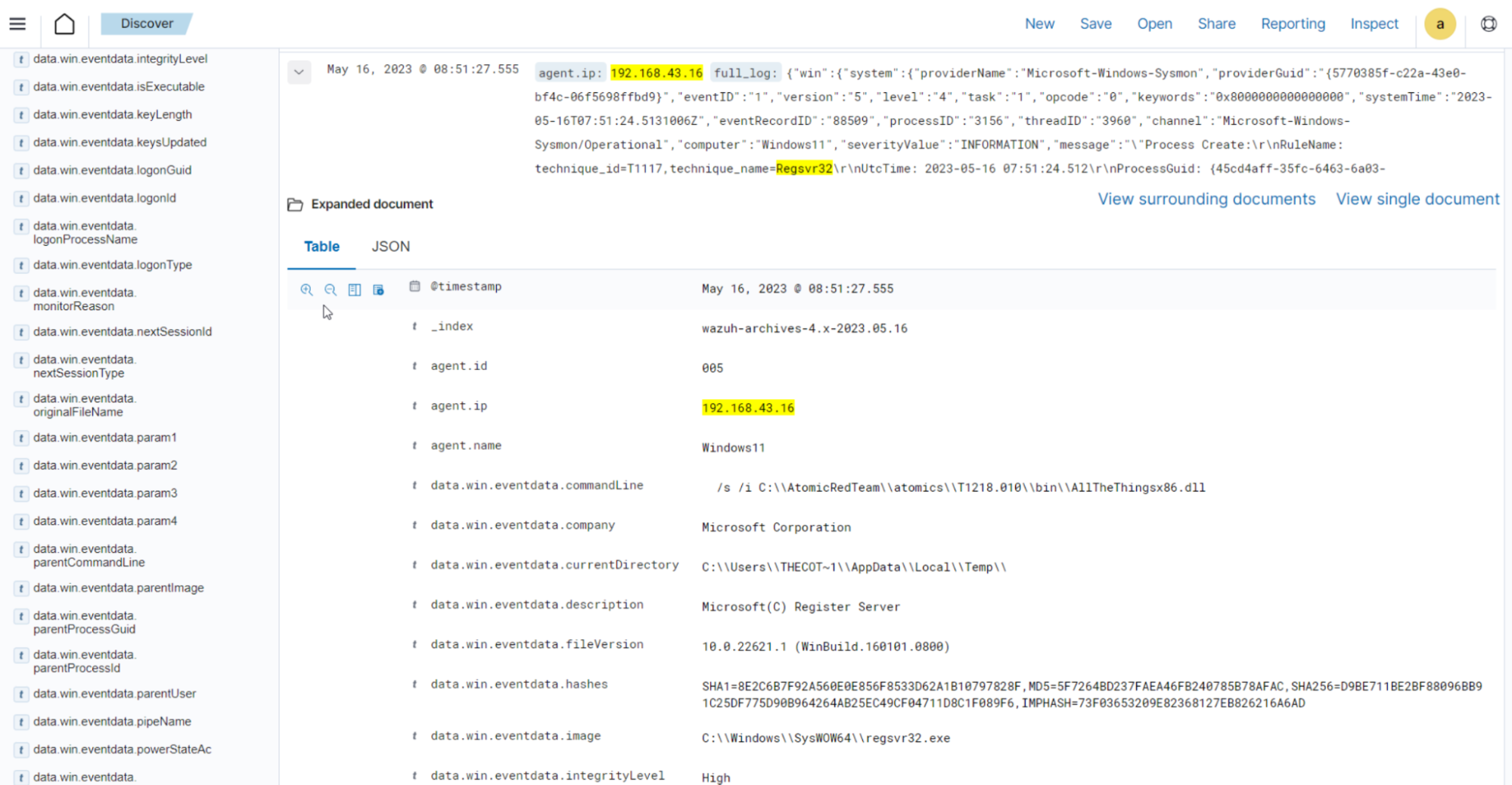This screenshot has width=1512, height=785.
Task: Select data.win.eventdata.parentImage field in sidebar
Action: (x=118, y=588)
